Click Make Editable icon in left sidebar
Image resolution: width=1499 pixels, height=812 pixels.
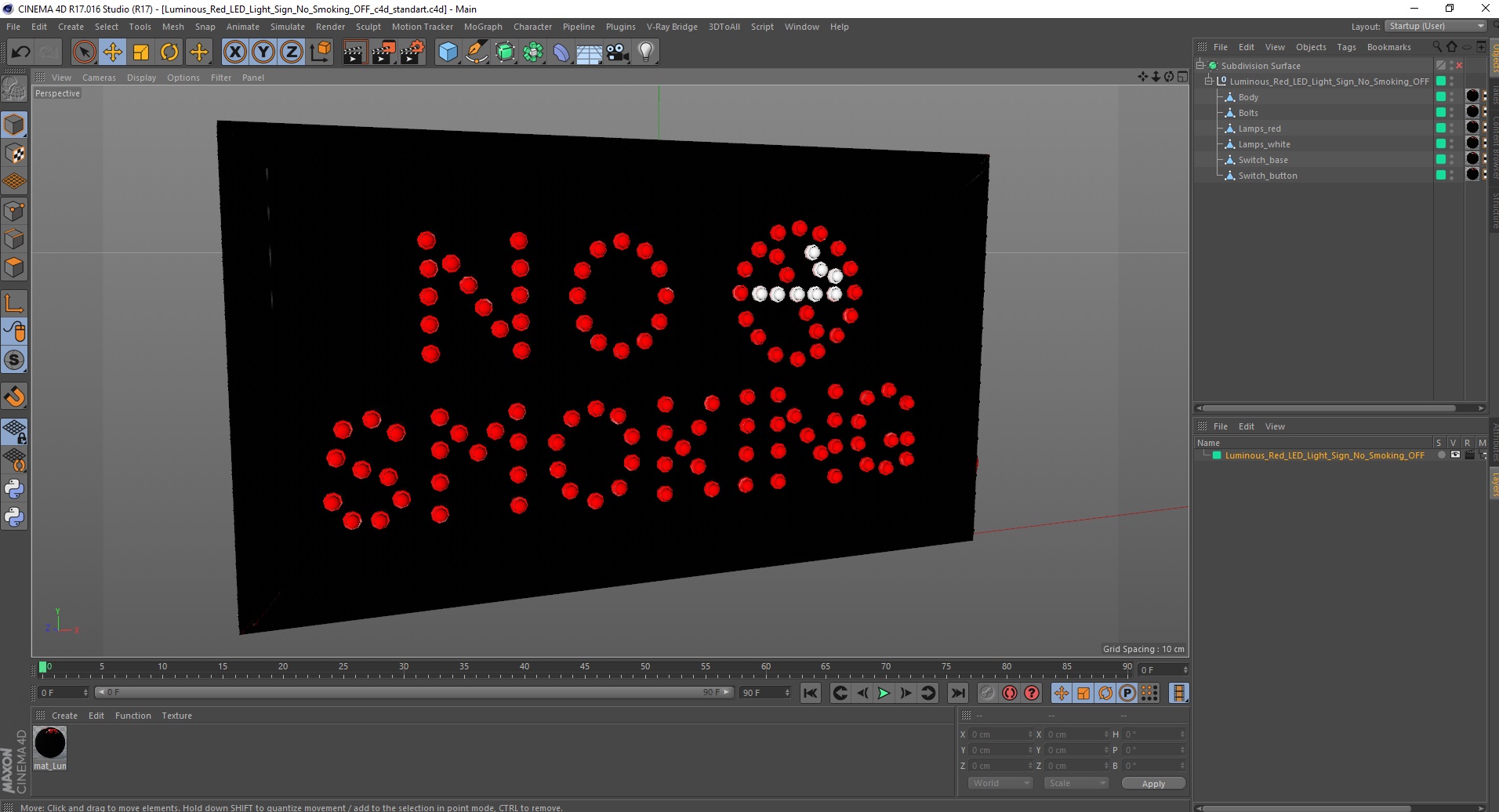(x=14, y=89)
